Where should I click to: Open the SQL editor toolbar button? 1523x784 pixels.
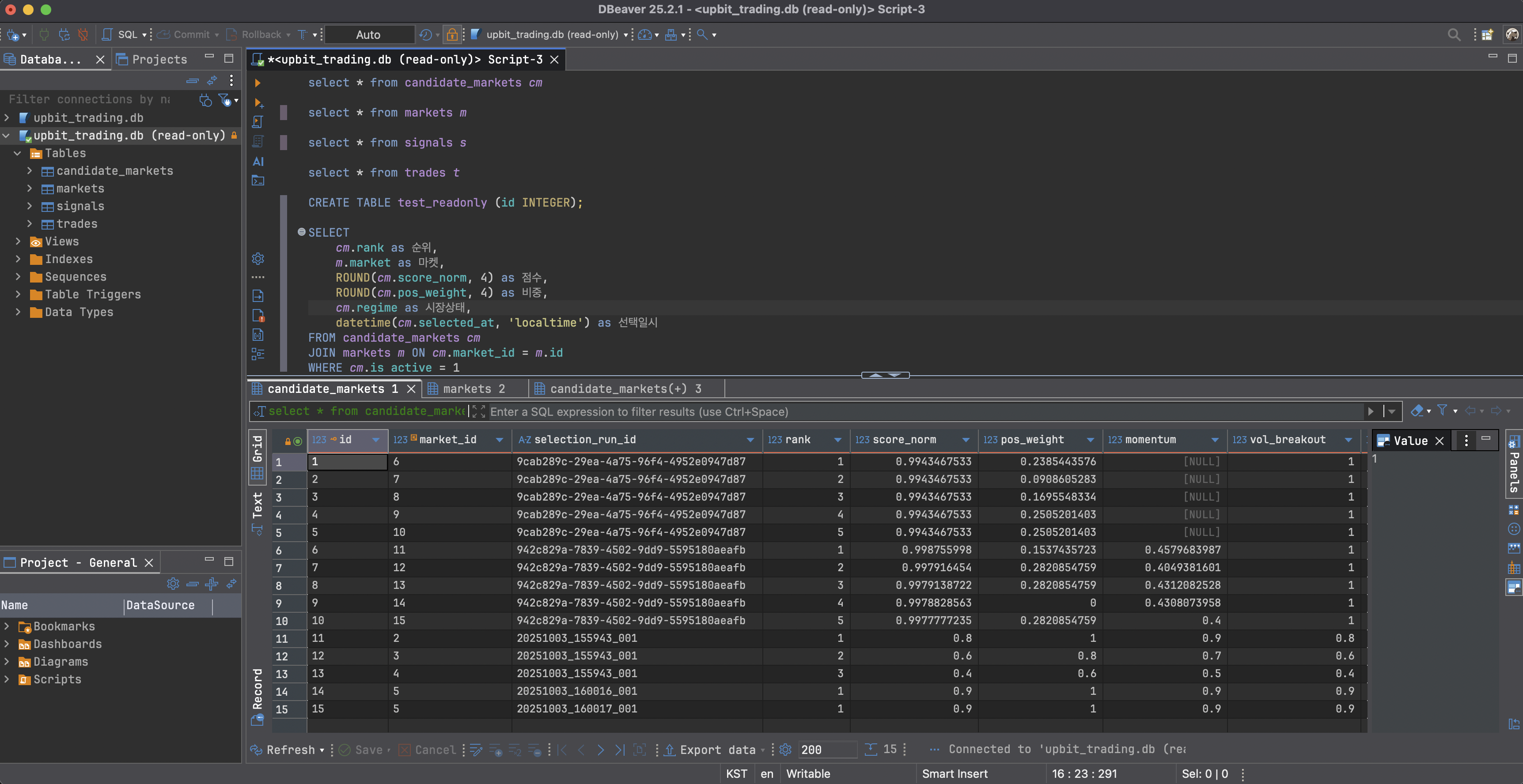(121, 34)
